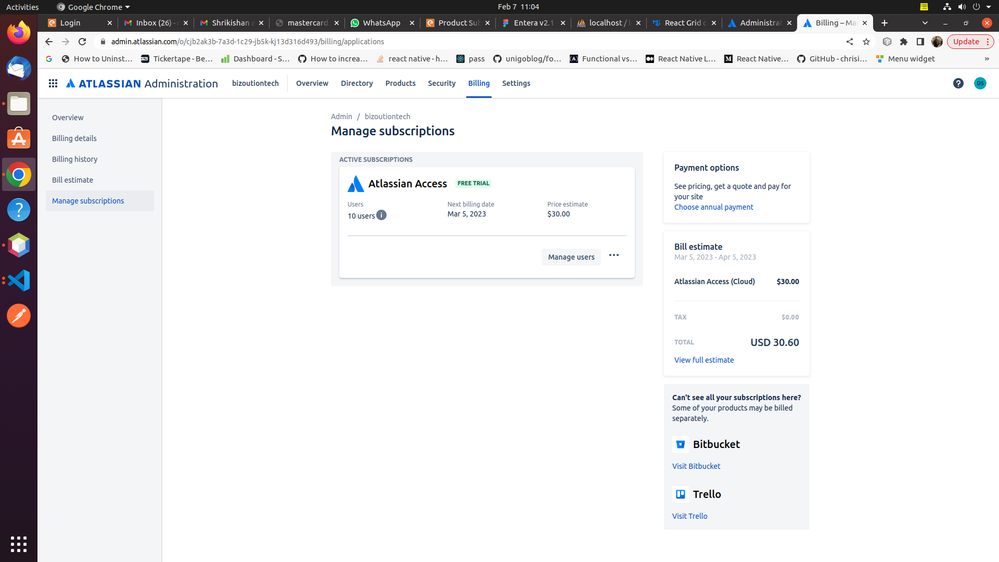Bookmark this page with the star icon
Screen dimensions: 999x562
866,42
